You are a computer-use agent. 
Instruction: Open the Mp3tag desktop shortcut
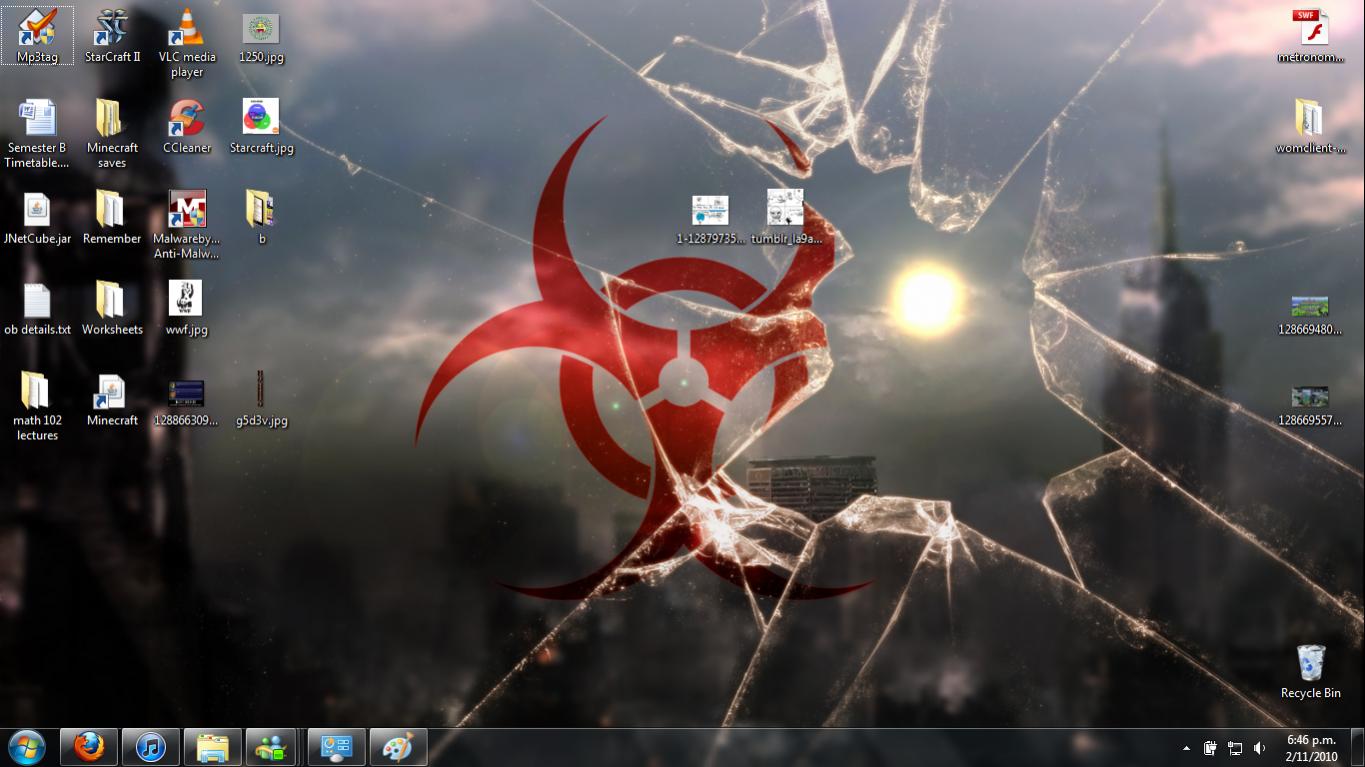pos(37,37)
